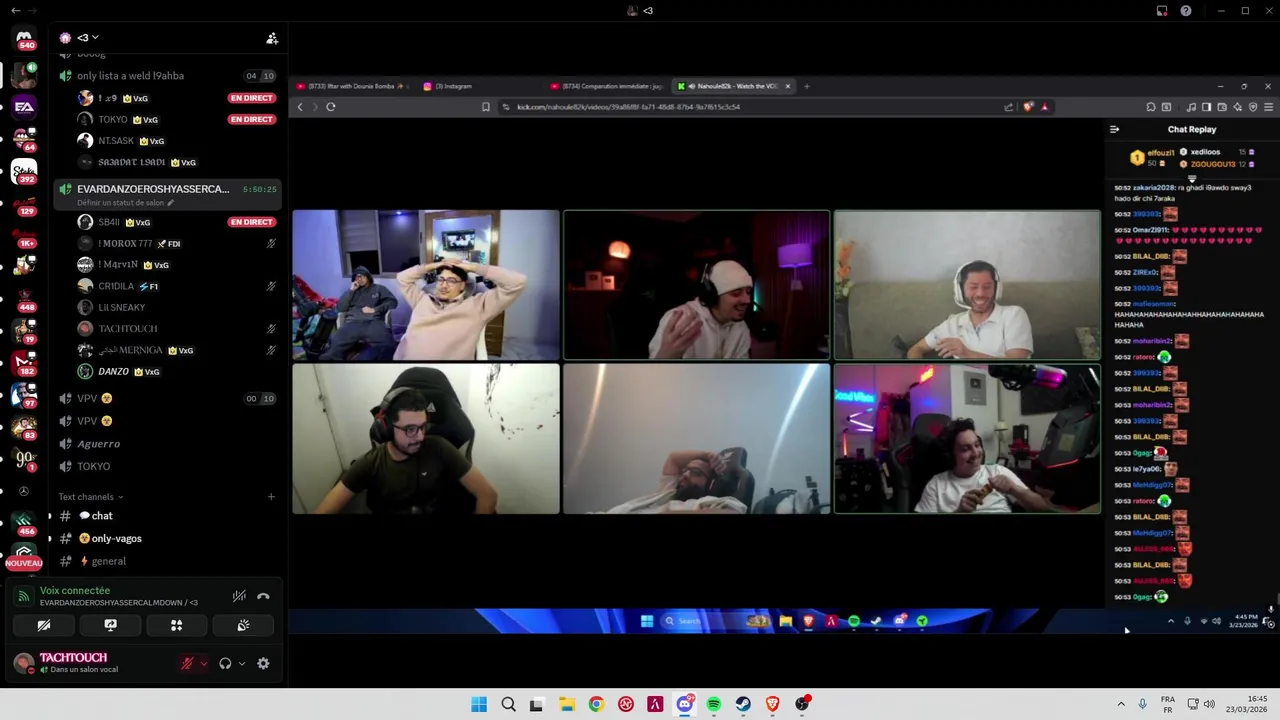Screen dimensions: 1280x720
Task: Edit the voice channel status pencil
Action: pos(170,203)
